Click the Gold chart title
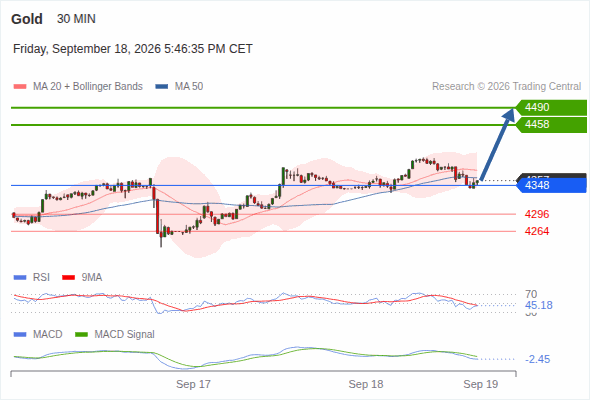The width and height of the screenshot is (590, 400). (x=27, y=19)
